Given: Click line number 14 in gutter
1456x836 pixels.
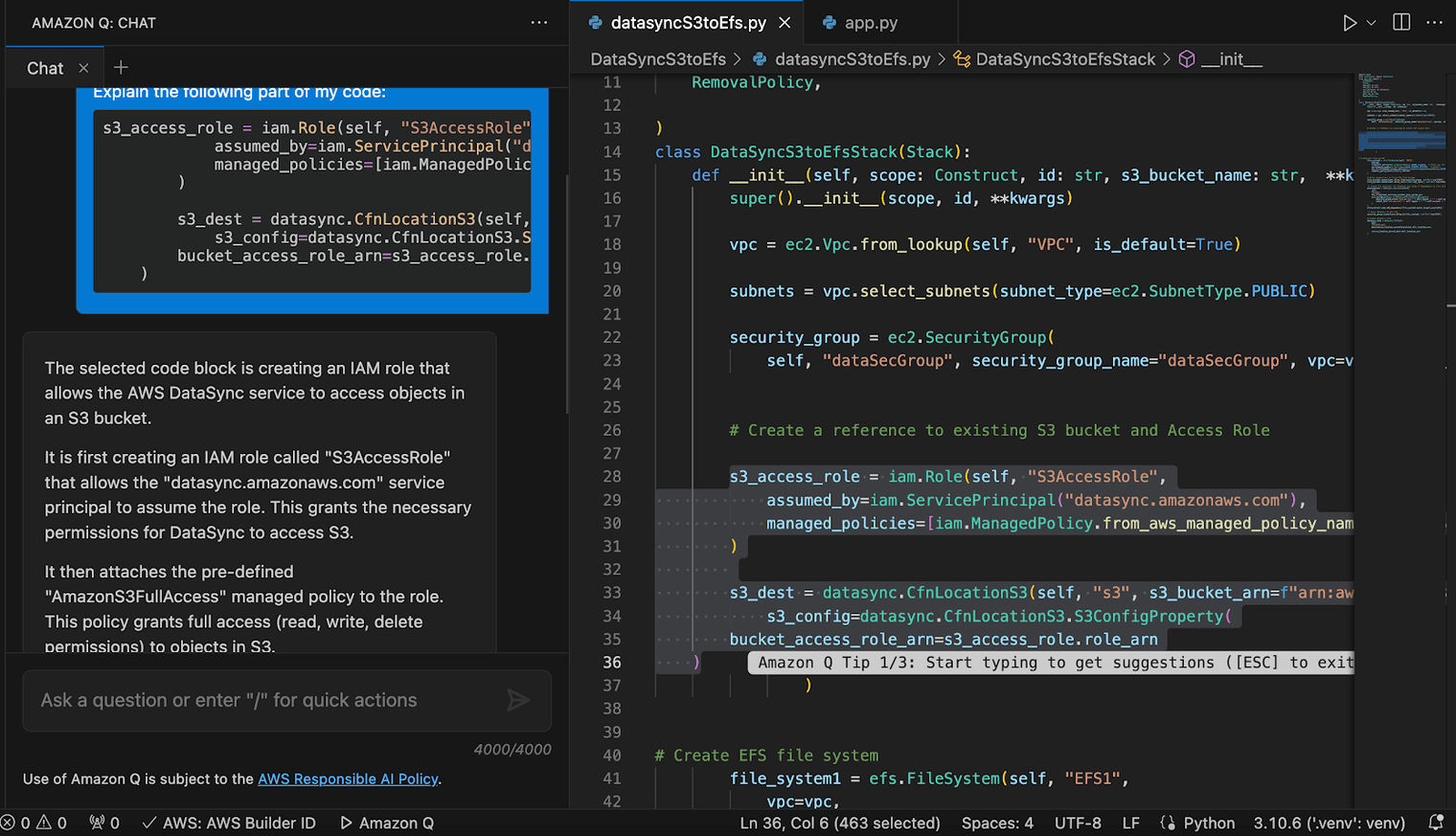Looking at the screenshot, I should pyautogui.click(x=611, y=151).
